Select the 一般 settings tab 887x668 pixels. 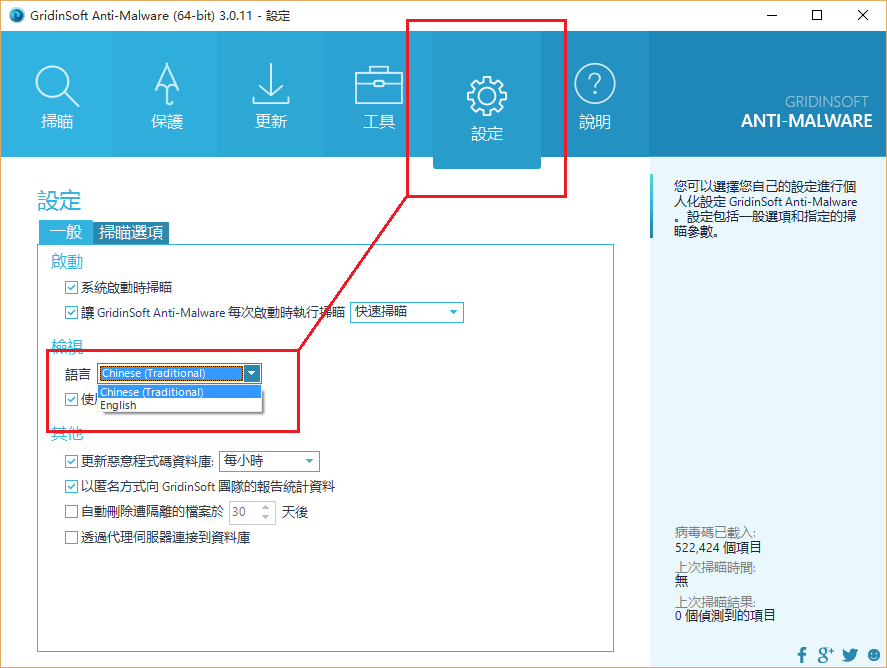pos(66,233)
